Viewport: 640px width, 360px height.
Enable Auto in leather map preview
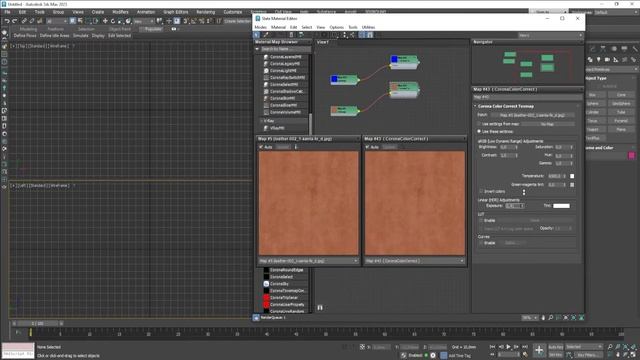pos(261,147)
